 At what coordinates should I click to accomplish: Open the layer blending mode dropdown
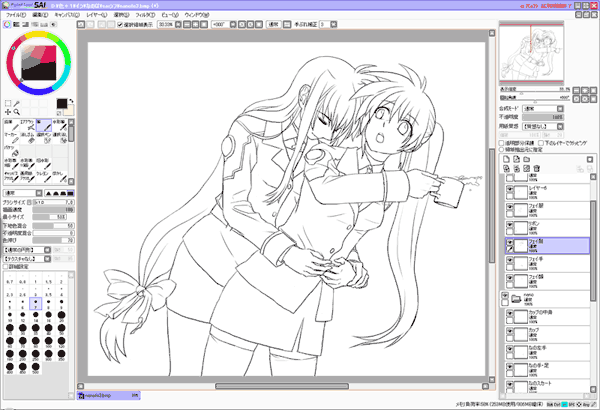click(543, 109)
